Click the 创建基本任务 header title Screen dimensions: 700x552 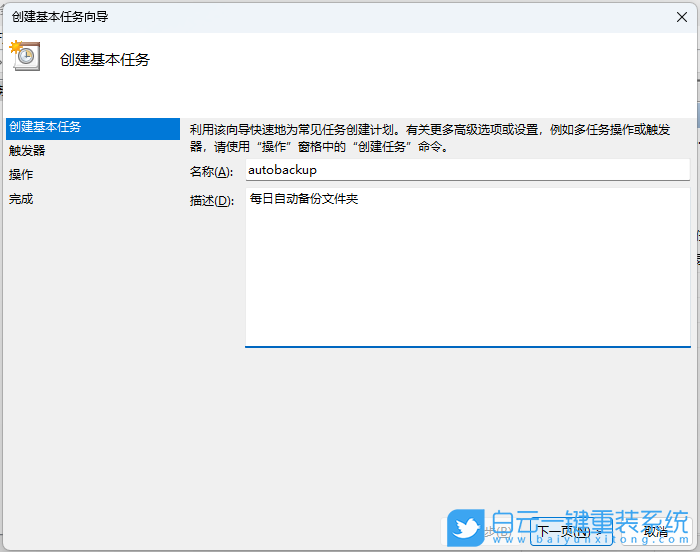click(105, 60)
